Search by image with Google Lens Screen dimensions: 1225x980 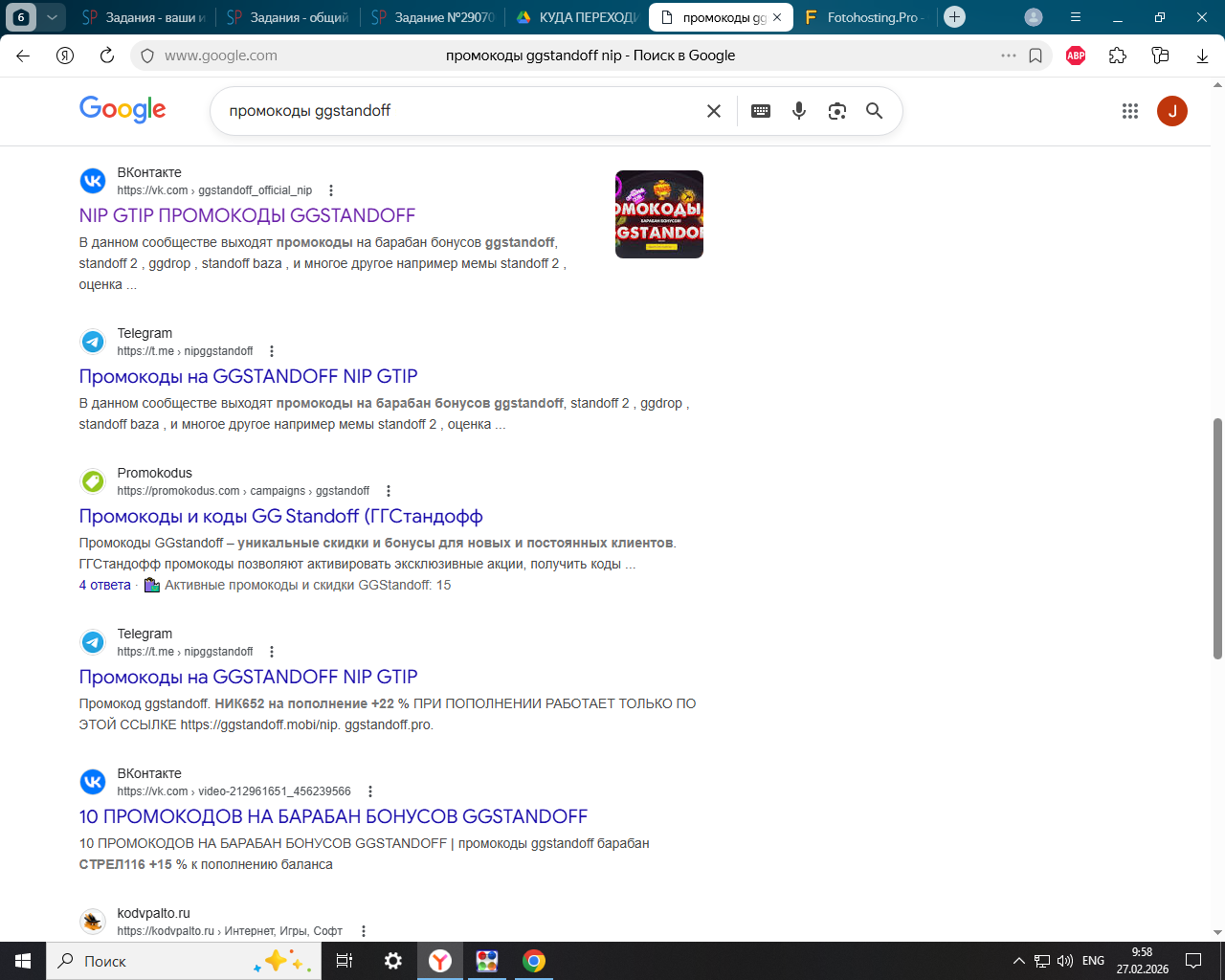click(x=837, y=111)
